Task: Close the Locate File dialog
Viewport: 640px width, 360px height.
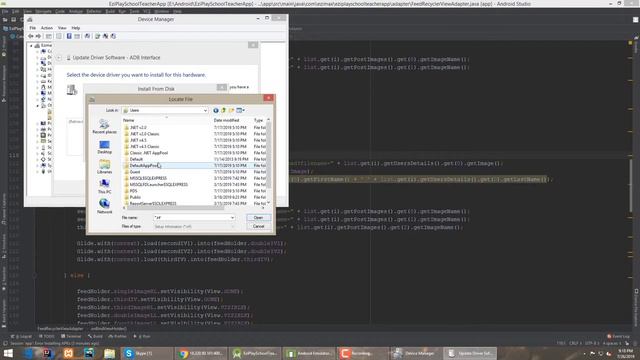Action: point(268,98)
